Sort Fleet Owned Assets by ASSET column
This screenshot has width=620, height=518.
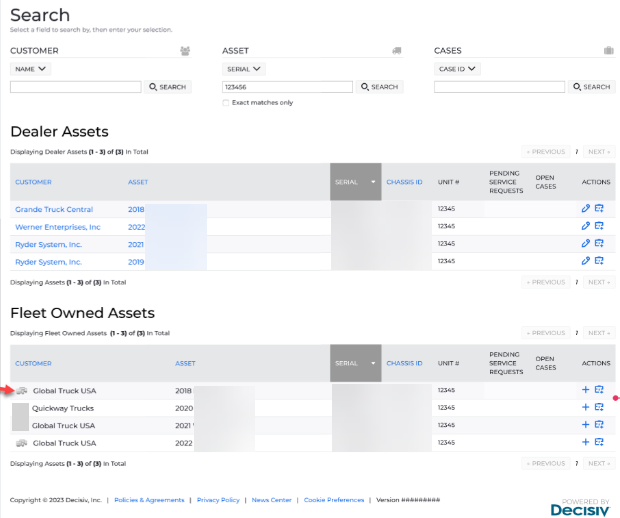point(185,363)
